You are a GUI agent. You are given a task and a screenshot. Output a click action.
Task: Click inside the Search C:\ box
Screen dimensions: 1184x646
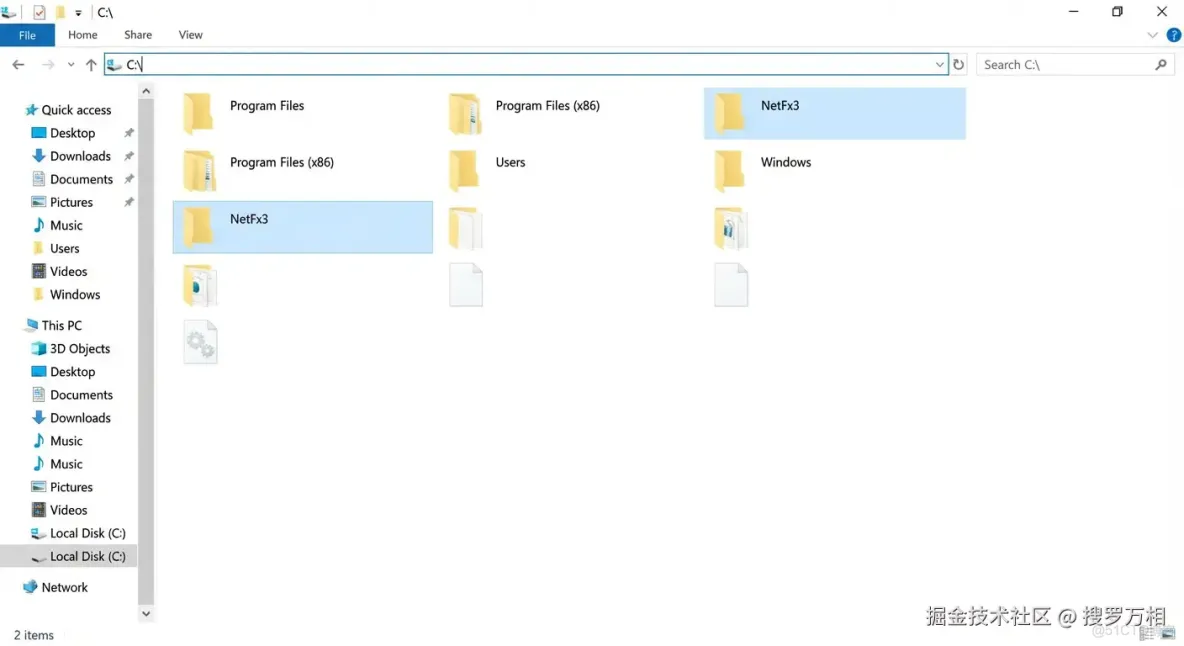(1060, 64)
